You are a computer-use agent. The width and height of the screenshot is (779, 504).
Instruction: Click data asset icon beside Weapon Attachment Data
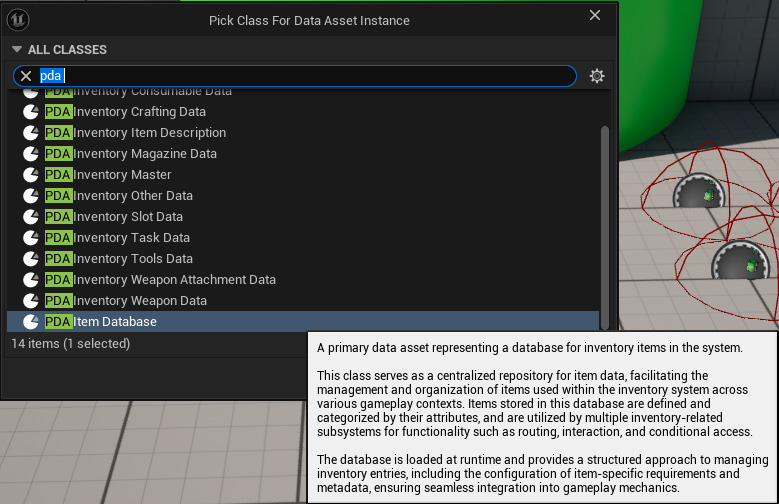coord(31,279)
